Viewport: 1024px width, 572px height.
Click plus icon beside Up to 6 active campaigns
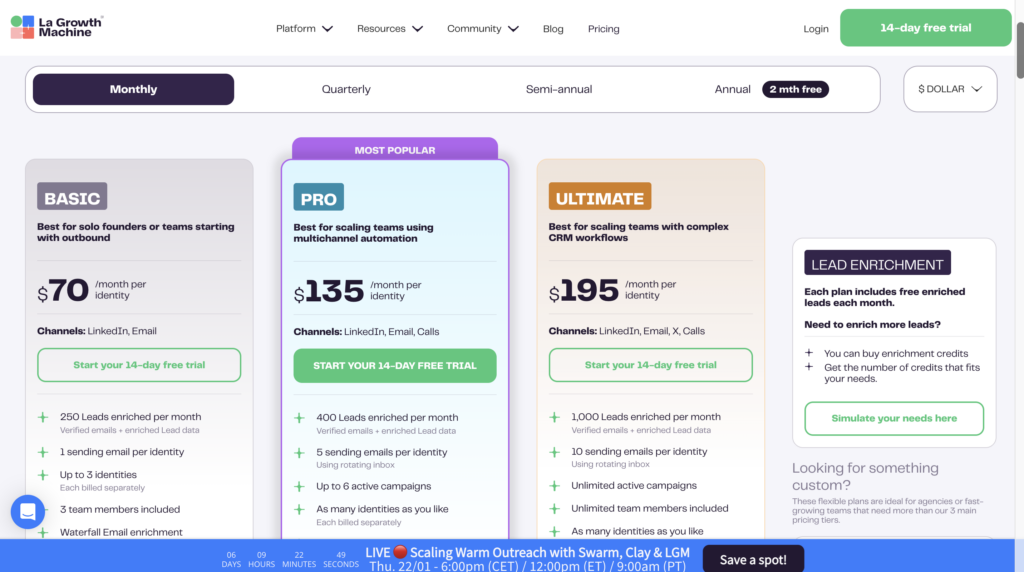point(299,486)
